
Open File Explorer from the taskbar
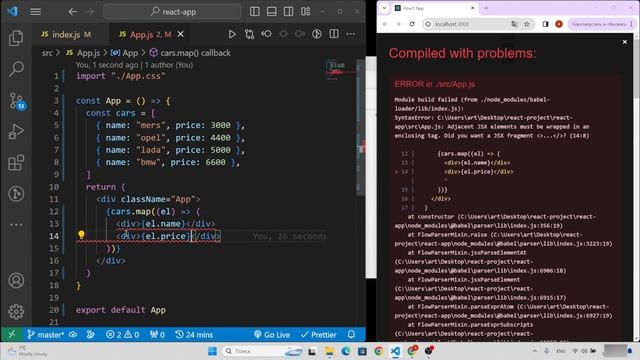coord(329,351)
